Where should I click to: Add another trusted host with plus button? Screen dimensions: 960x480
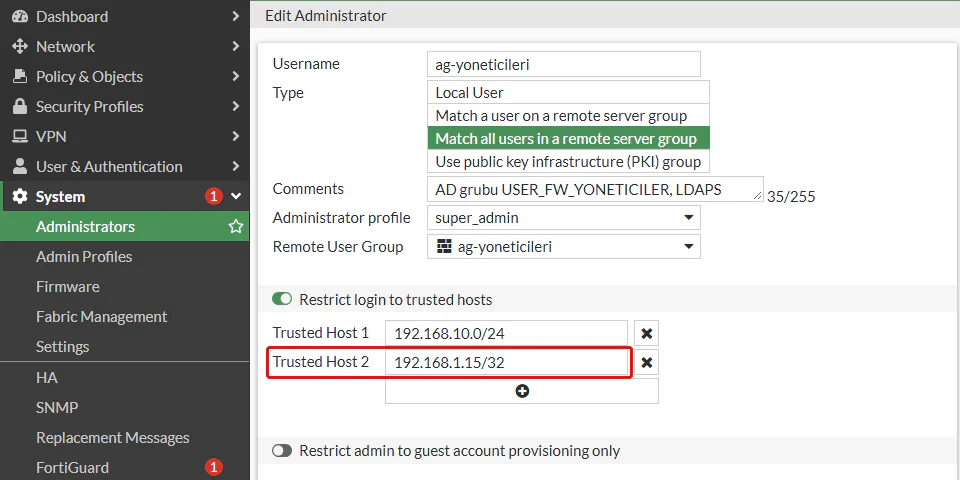pyautogui.click(x=522, y=391)
